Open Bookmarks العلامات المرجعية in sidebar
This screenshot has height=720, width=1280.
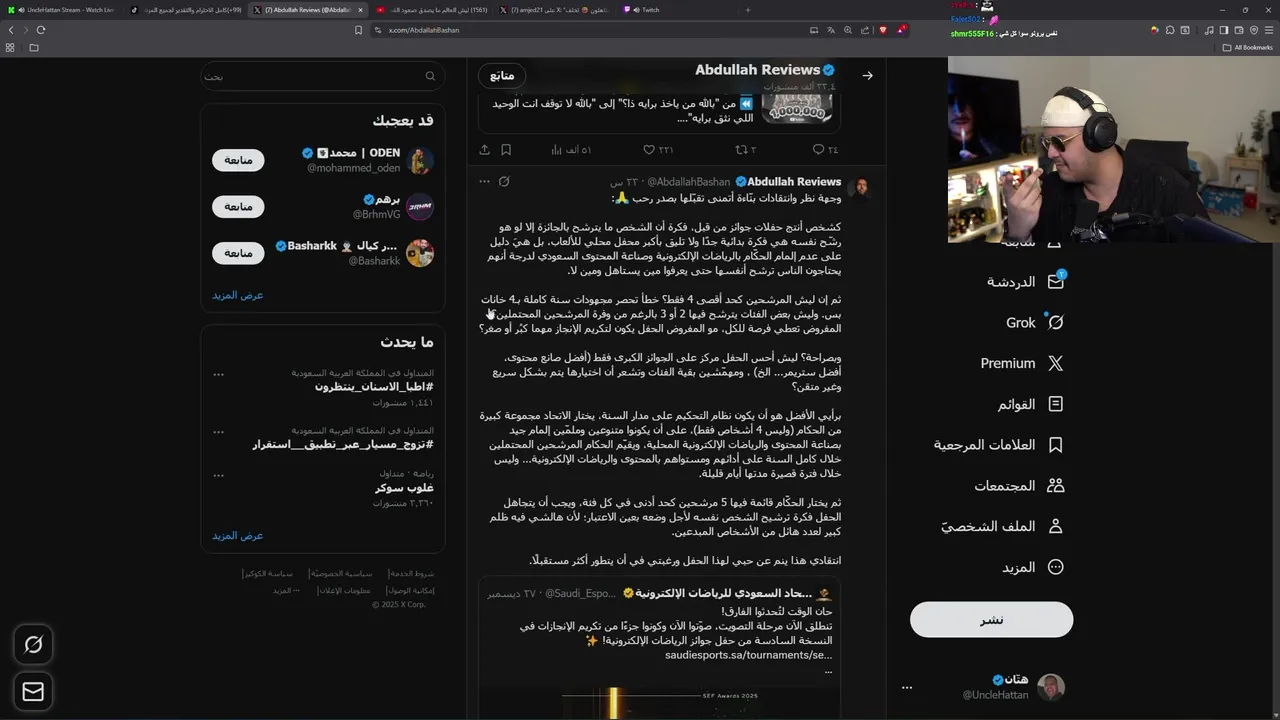tap(999, 445)
